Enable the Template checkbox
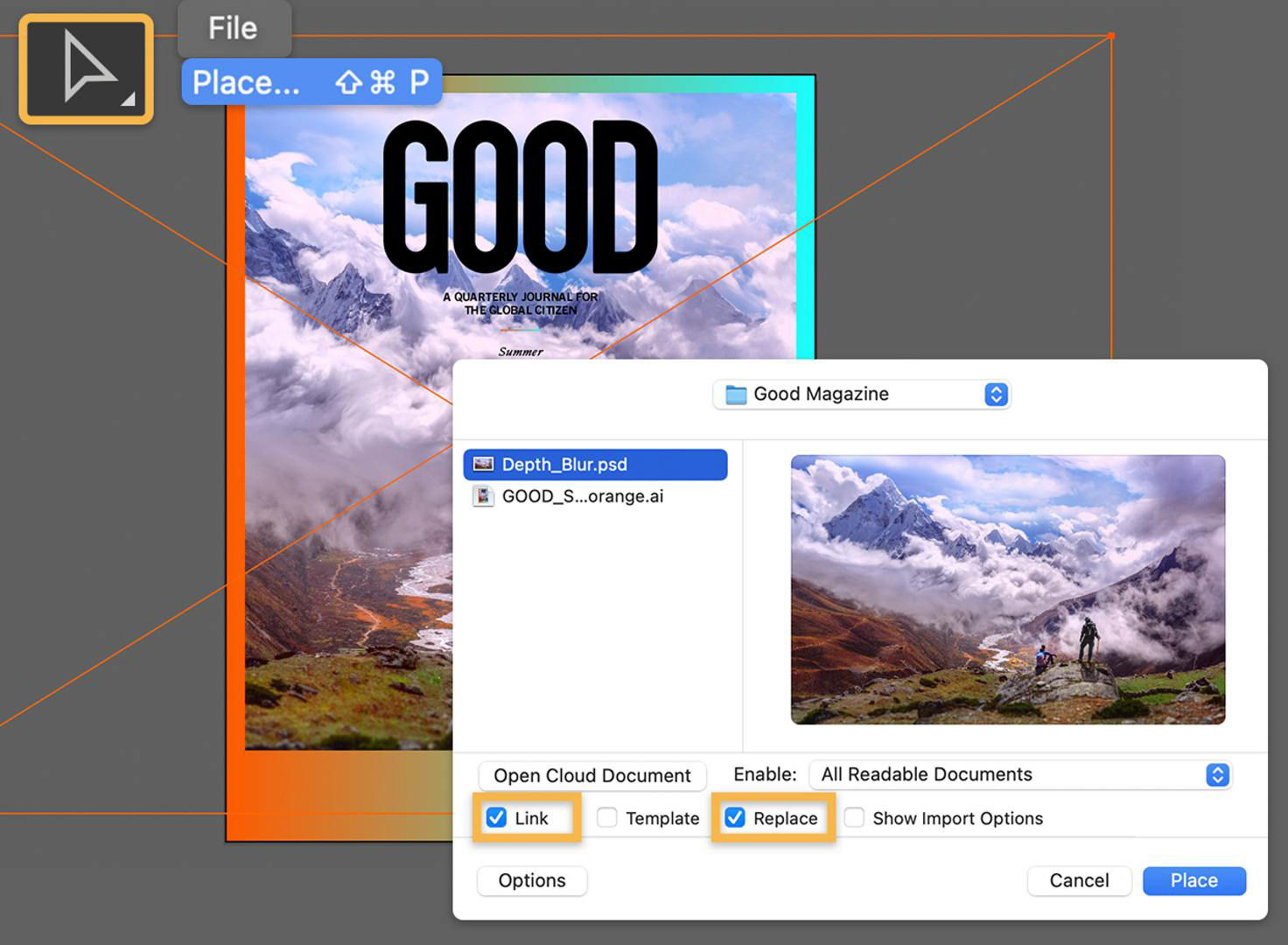 coord(606,817)
